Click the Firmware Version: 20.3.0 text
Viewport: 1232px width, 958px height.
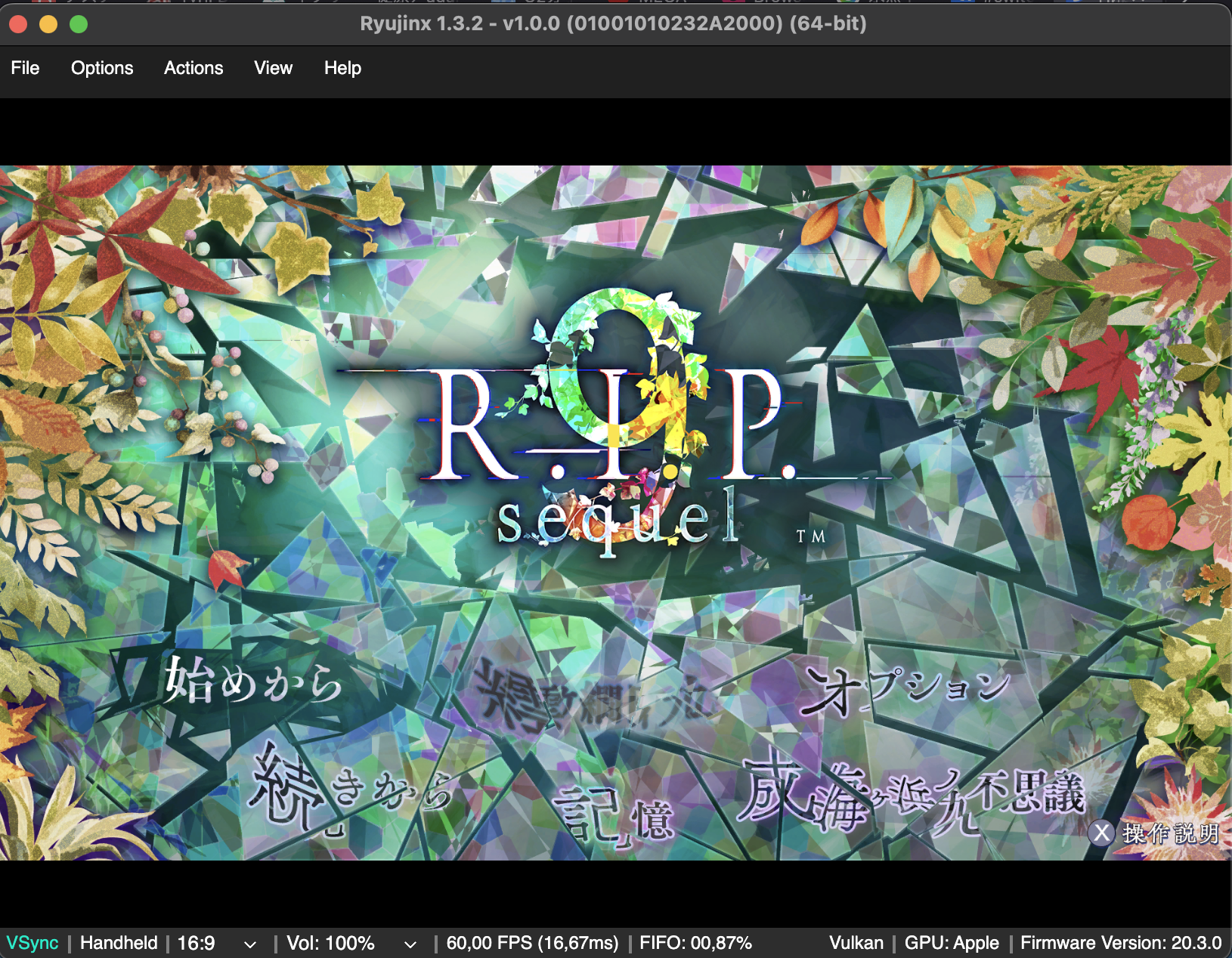point(1121,943)
